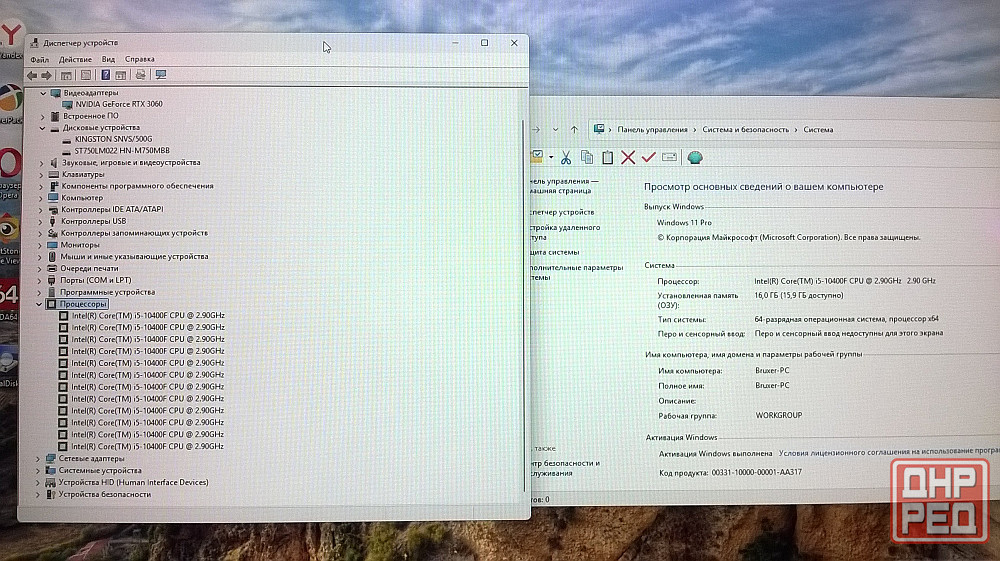Click the scissors Cut icon in System window

[x=565, y=157]
